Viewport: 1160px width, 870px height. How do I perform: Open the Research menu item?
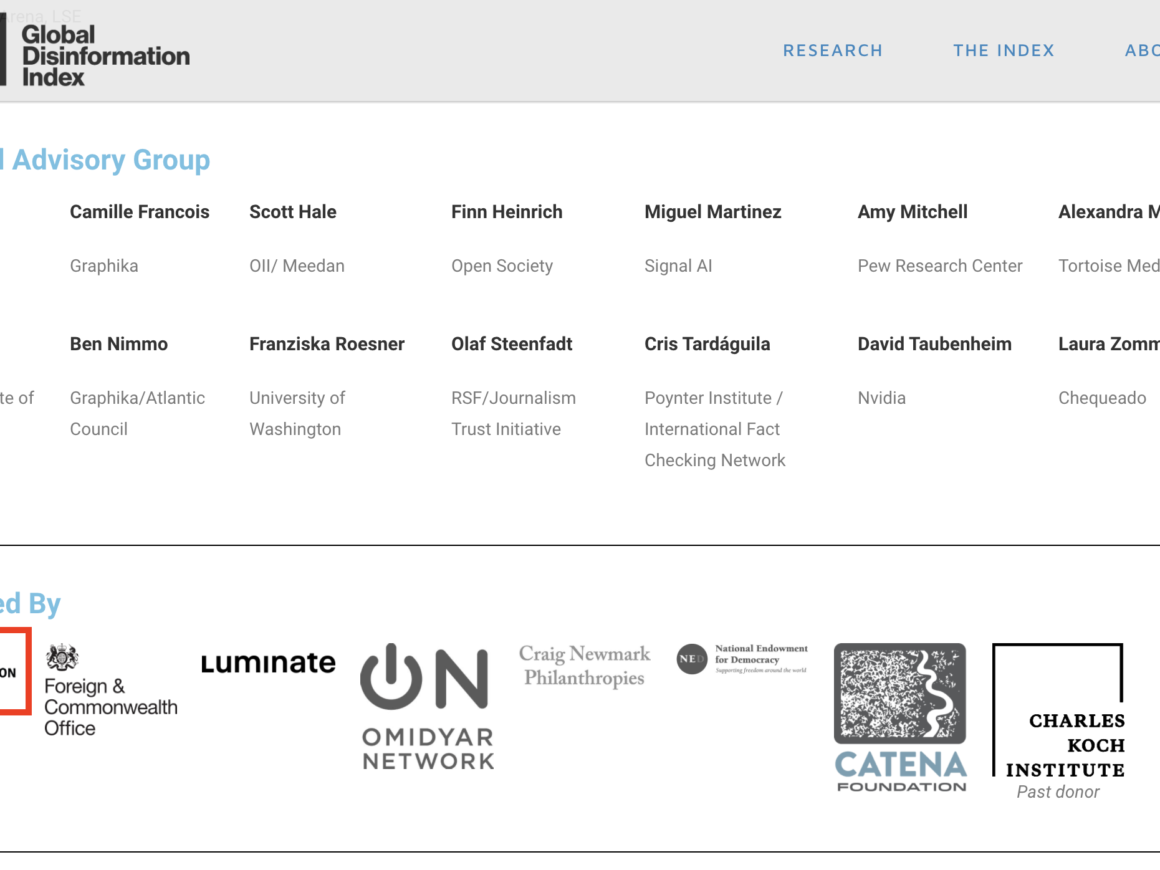point(832,51)
